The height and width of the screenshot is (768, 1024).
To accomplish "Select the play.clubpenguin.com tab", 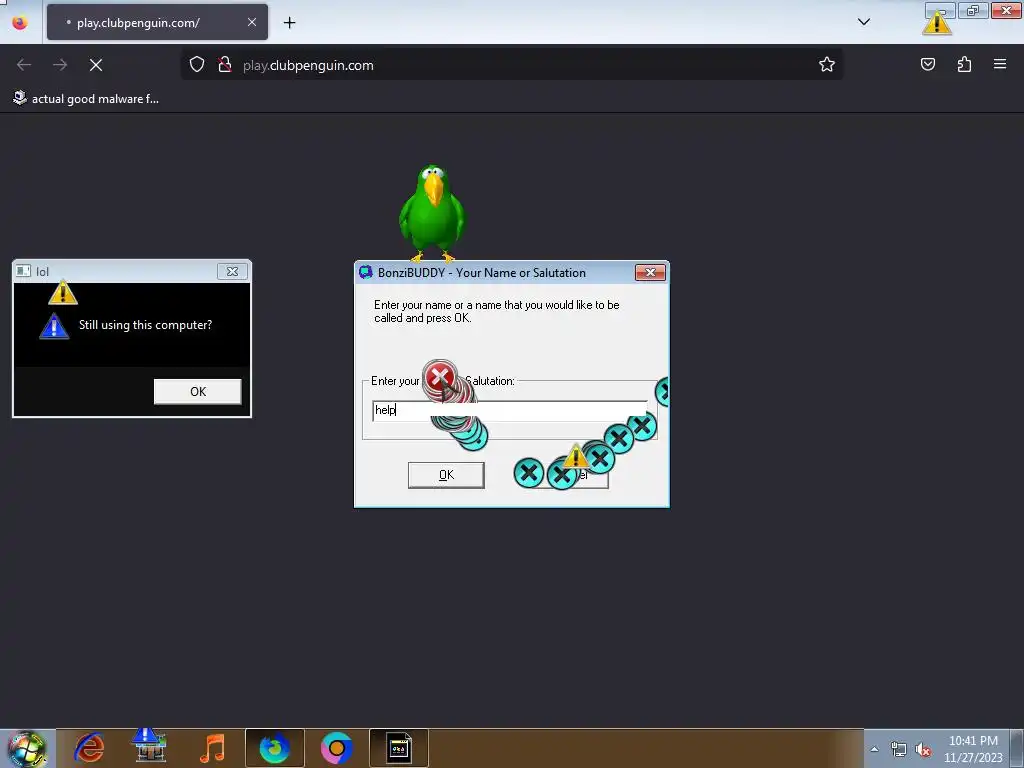I will (157, 22).
